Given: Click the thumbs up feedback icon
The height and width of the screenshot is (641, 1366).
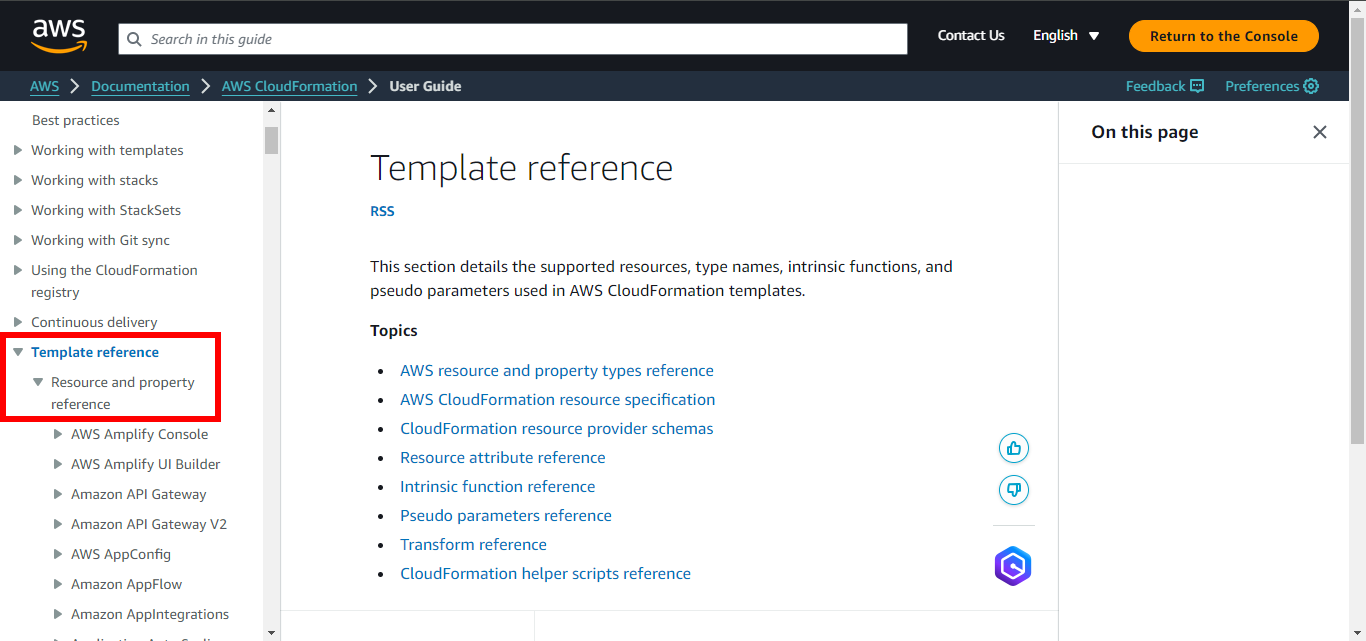Looking at the screenshot, I should pyautogui.click(x=1013, y=448).
